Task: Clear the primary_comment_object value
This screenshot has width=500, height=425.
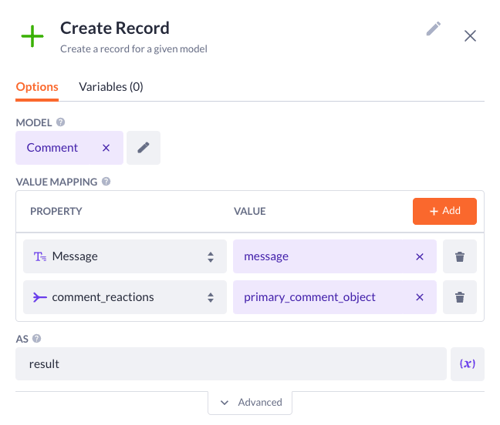Action: pyautogui.click(x=420, y=297)
